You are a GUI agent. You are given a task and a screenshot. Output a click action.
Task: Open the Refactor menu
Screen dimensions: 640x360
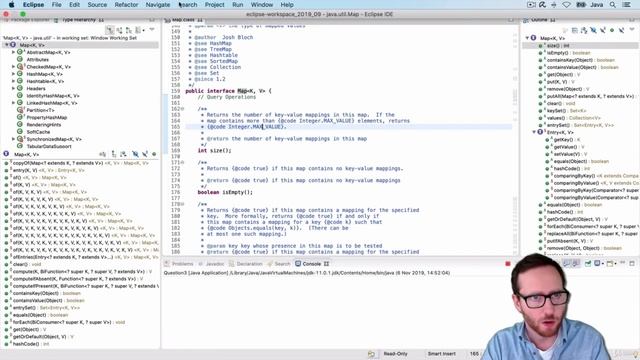click(126, 4)
